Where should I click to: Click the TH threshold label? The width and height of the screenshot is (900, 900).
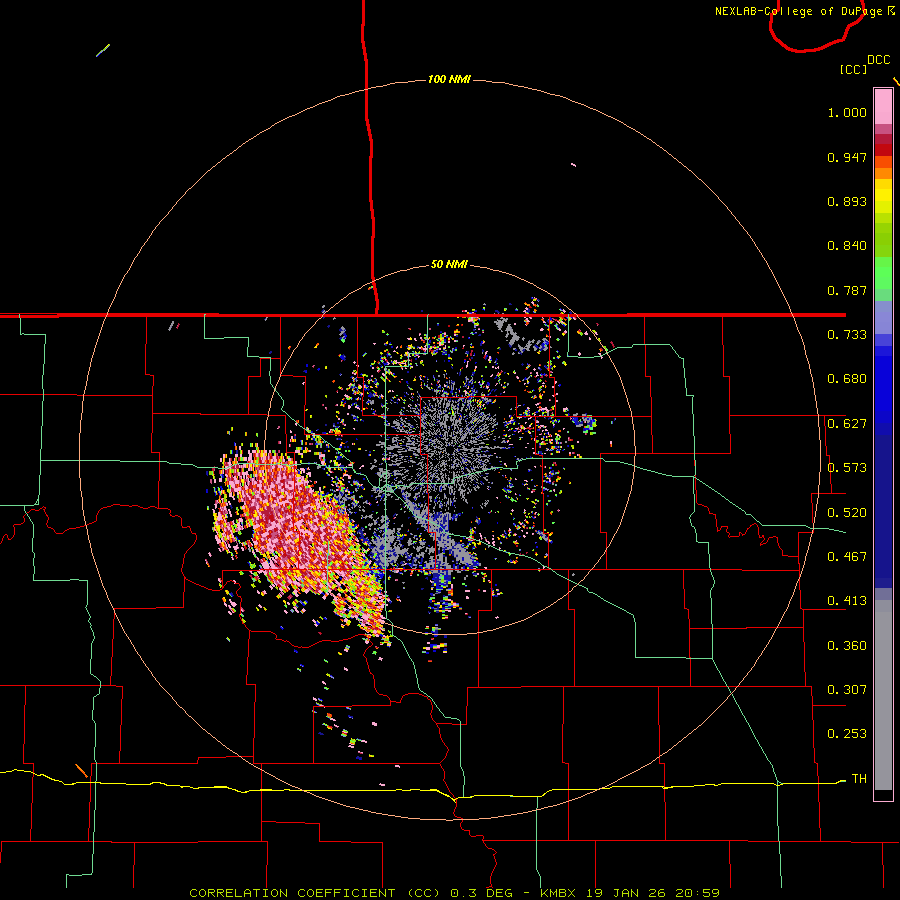tap(859, 779)
